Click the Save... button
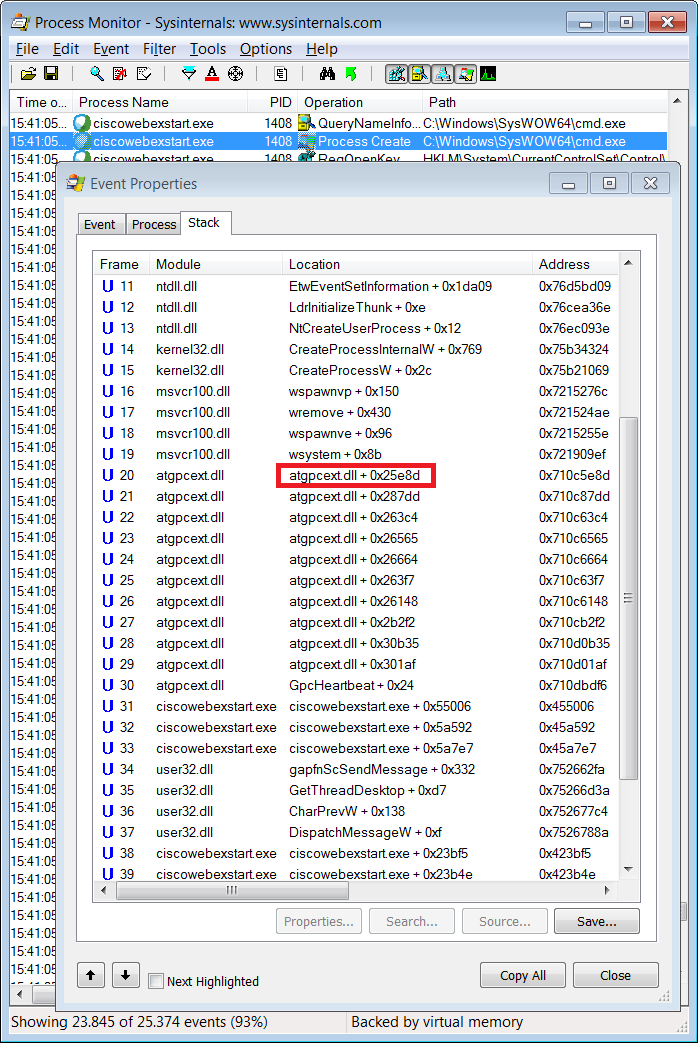Image resolution: width=698 pixels, height=1043 pixels. point(596,921)
